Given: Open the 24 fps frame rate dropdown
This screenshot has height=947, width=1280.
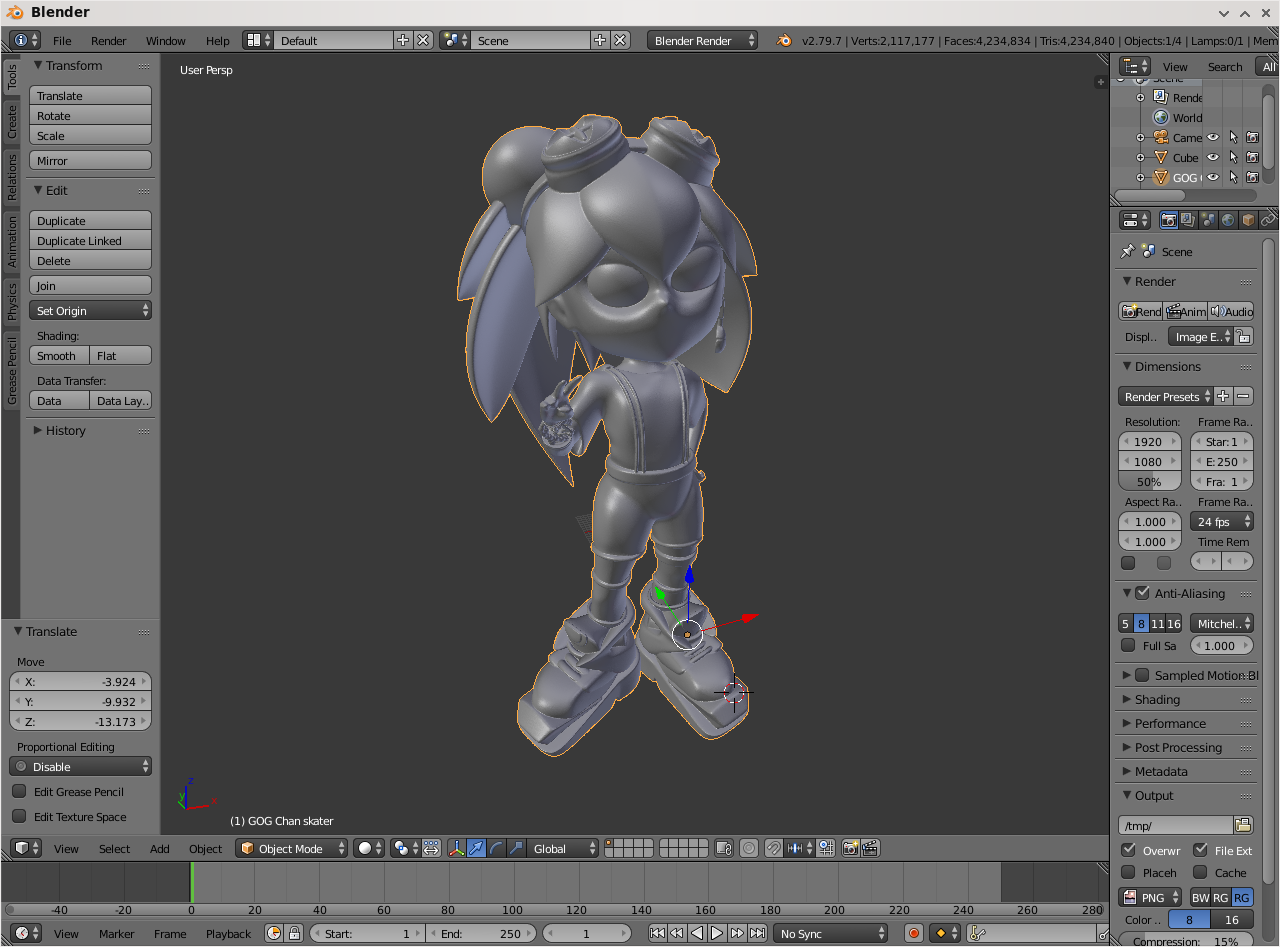Looking at the screenshot, I should (1221, 521).
